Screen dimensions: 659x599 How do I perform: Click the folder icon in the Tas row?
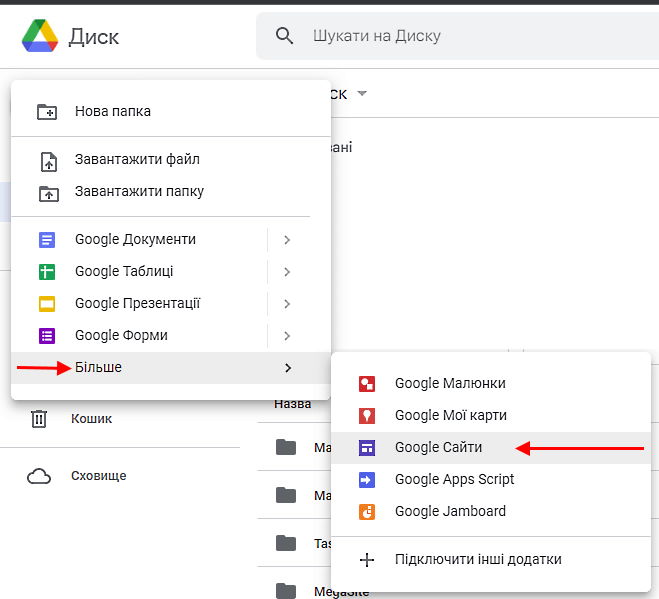point(286,543)
